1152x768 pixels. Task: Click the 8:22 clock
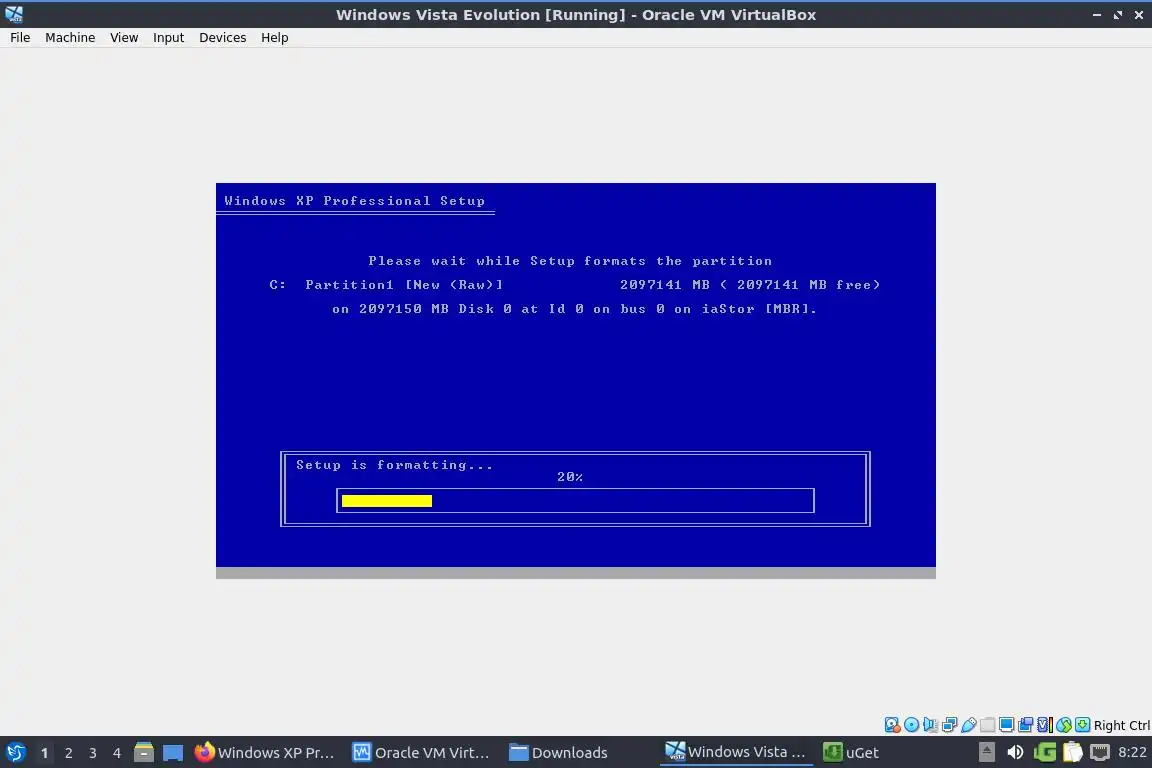pyautogui.click(x=1132, y=753)
